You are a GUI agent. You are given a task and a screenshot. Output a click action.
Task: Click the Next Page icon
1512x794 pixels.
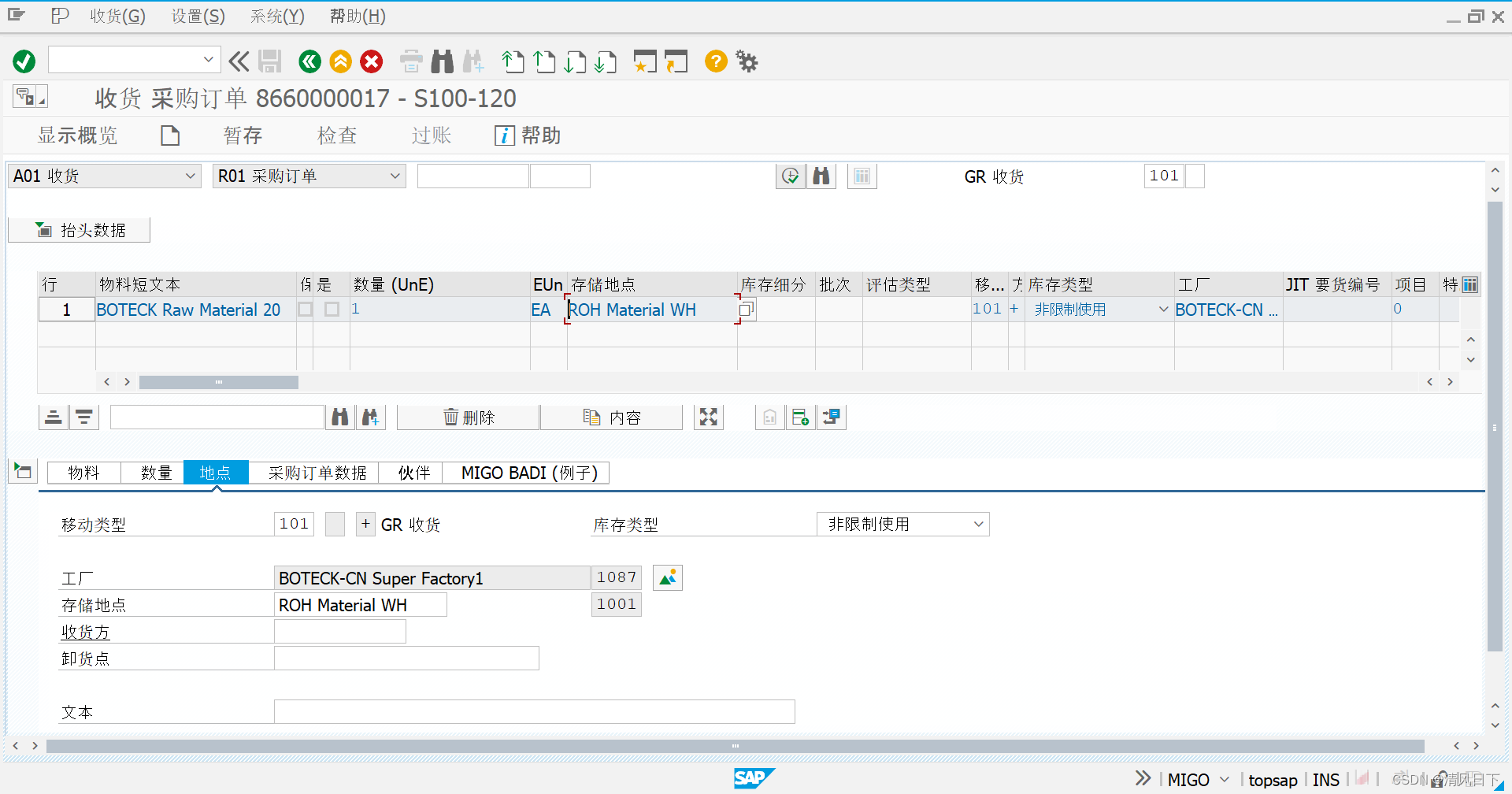(x=575, y=61)
